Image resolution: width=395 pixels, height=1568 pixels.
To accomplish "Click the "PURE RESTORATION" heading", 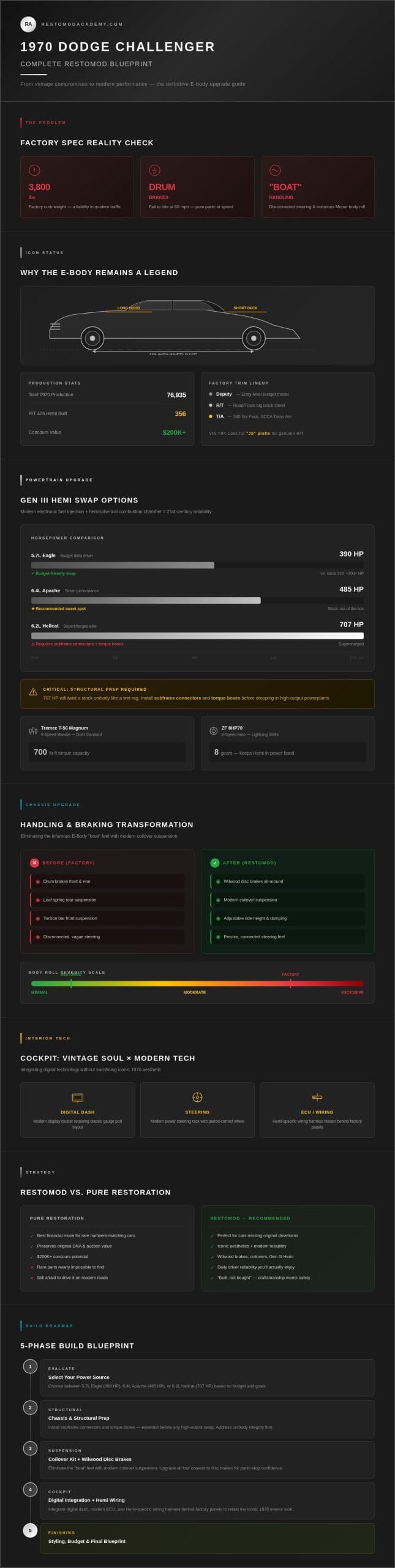I will pos(57,1218).
